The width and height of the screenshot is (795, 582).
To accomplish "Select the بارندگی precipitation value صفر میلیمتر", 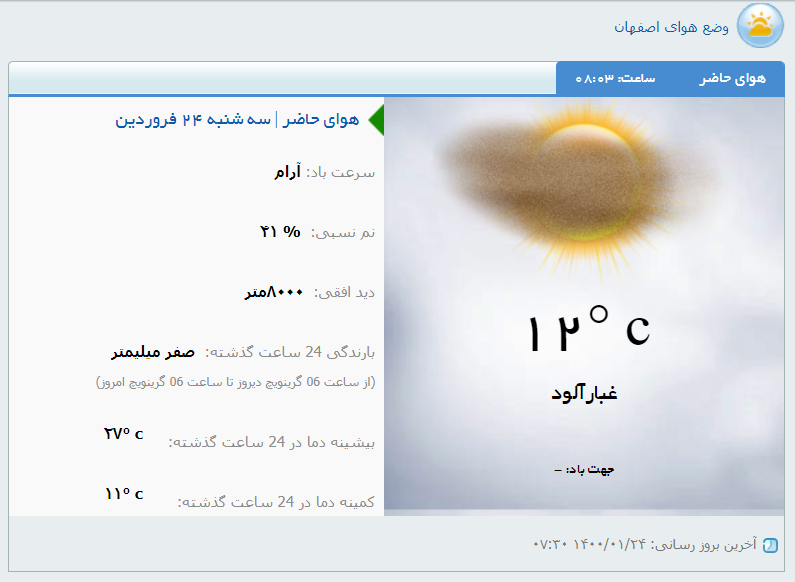I will (153, 352).
